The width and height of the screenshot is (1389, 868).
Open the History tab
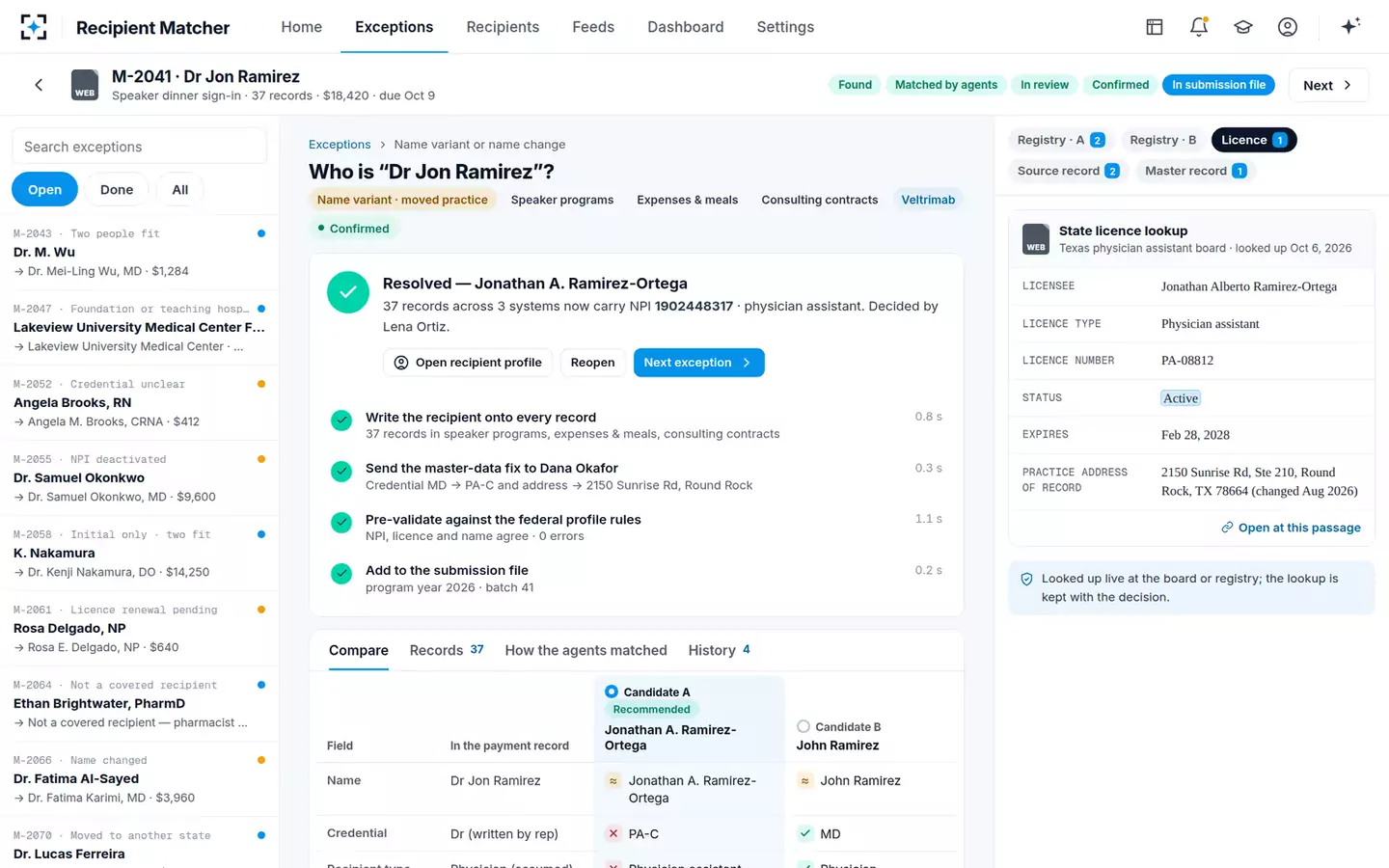[720, 651]
